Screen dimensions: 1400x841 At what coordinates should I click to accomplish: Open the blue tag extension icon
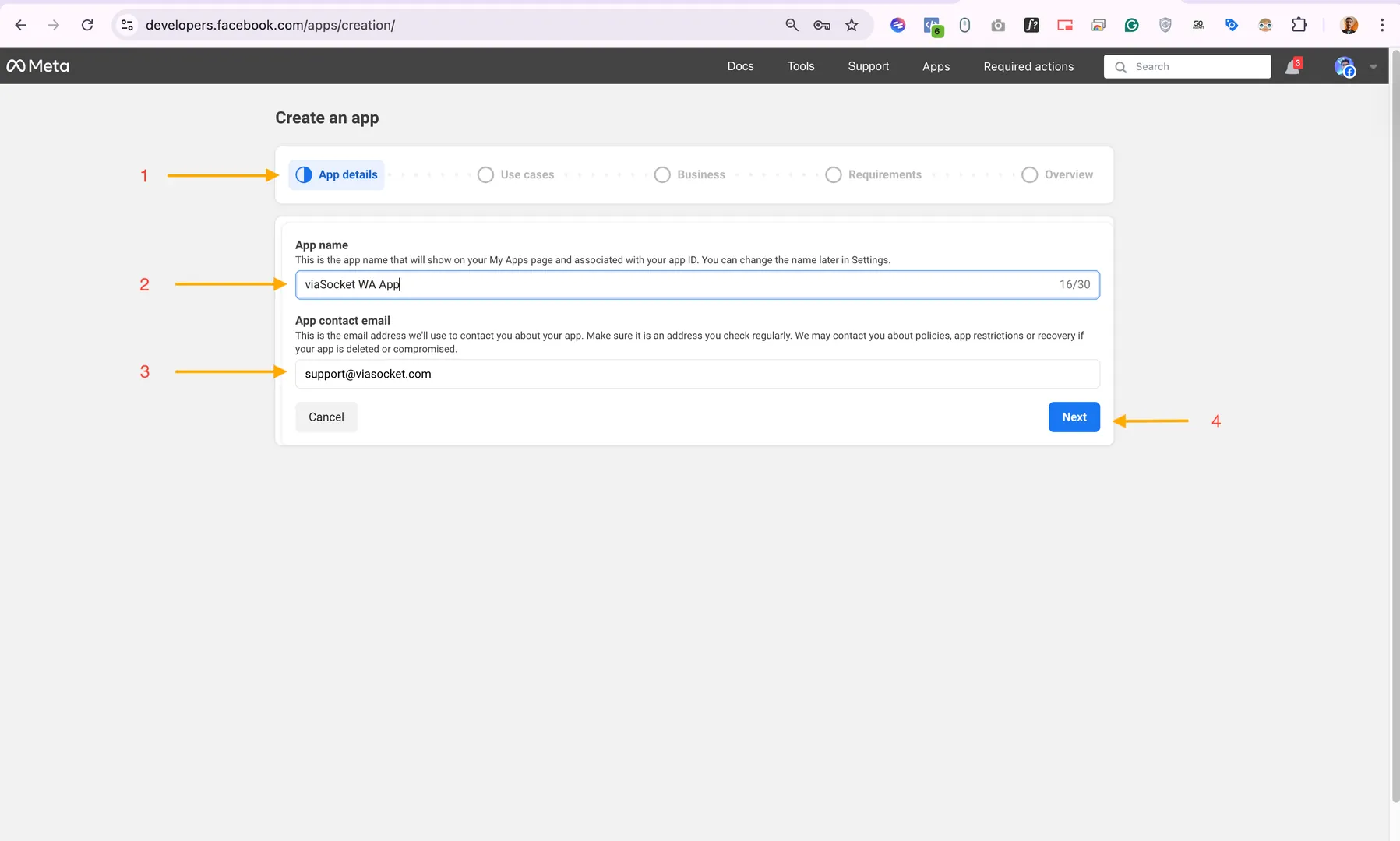(x=1232, y=26)
